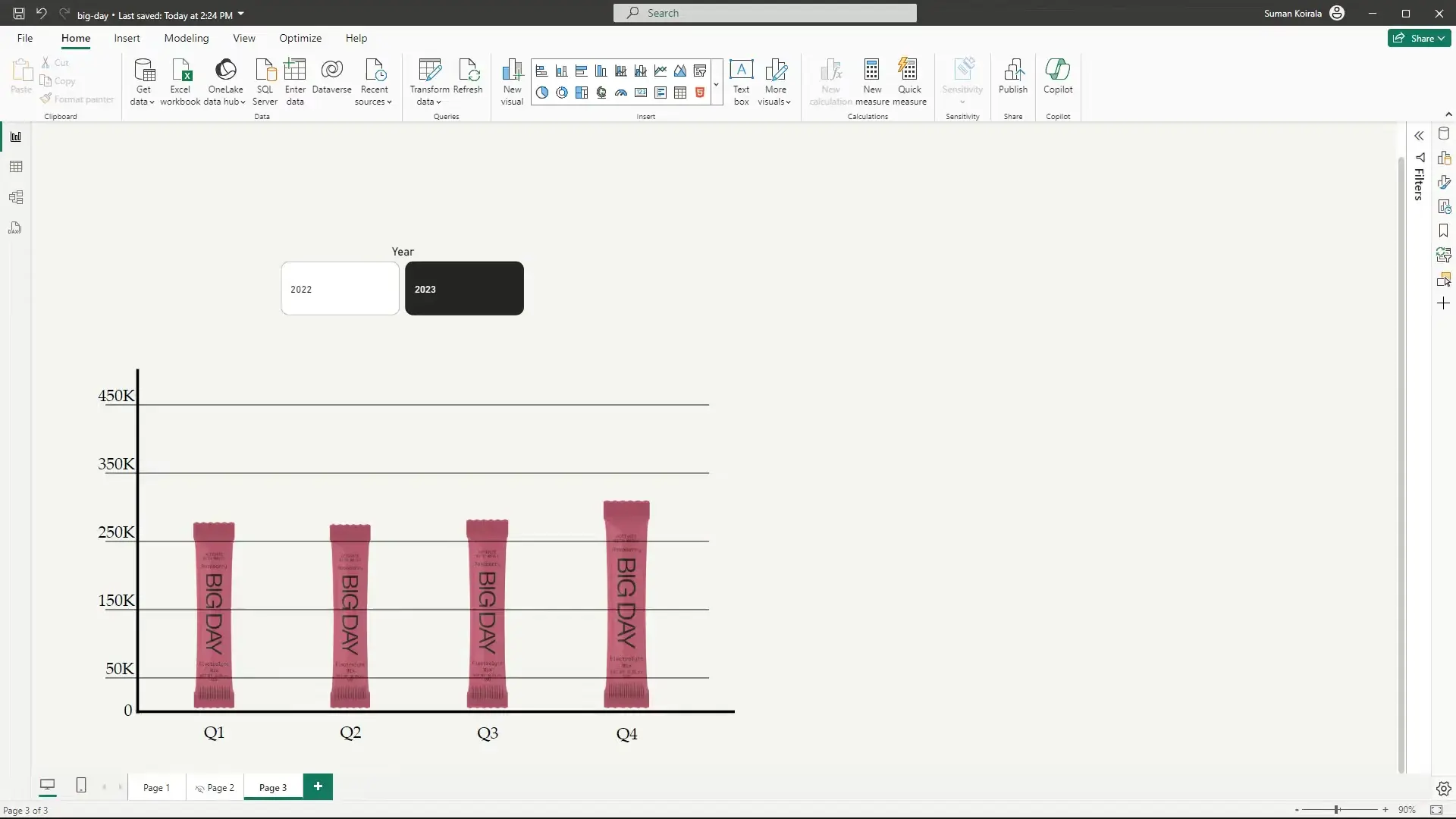Image resolution: width=1456 pixels, height=819 pixels.
Task: Go to hidden Page 2 tab
Action: (215, 787)
